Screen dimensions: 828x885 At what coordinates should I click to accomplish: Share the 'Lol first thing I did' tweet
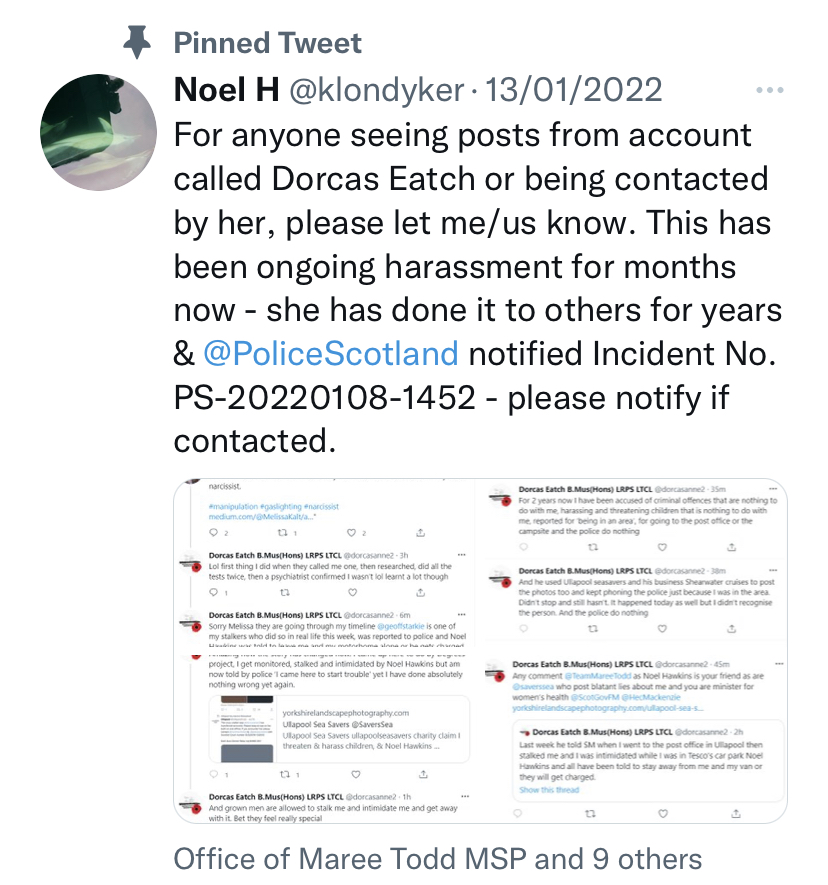(421, 592)
